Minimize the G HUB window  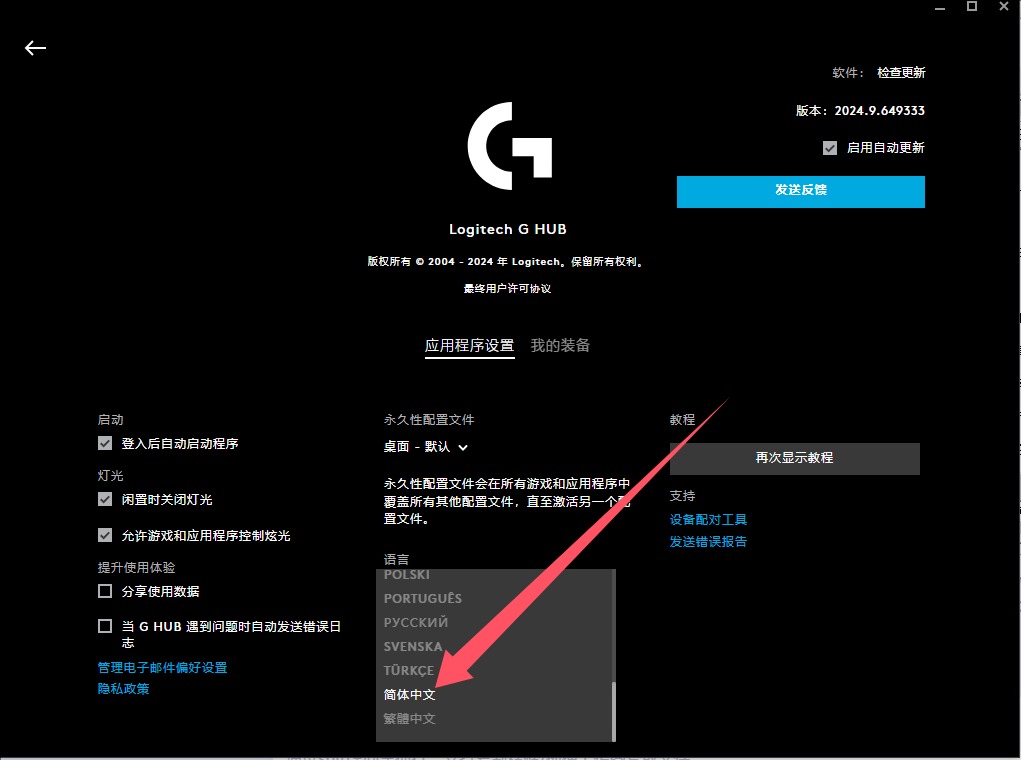940,8
